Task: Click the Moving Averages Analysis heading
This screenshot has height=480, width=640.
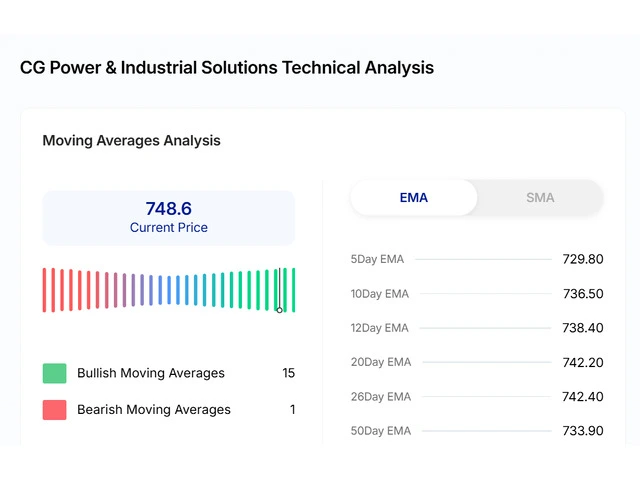Action: pyautogui.click(x=131, y=141)
